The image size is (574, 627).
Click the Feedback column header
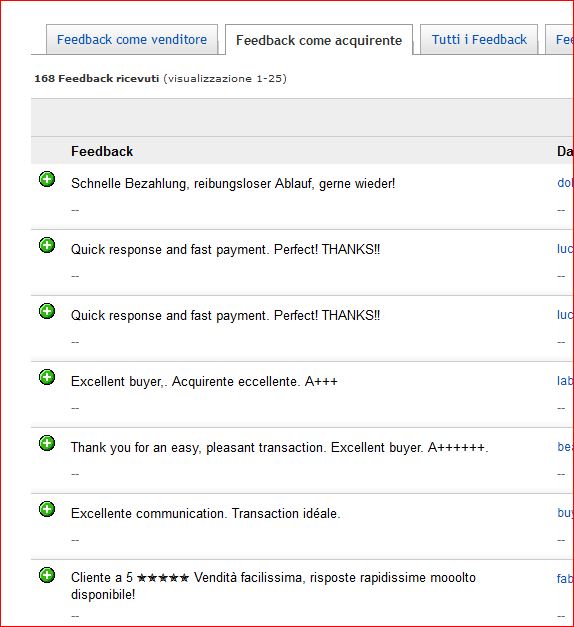102,151
